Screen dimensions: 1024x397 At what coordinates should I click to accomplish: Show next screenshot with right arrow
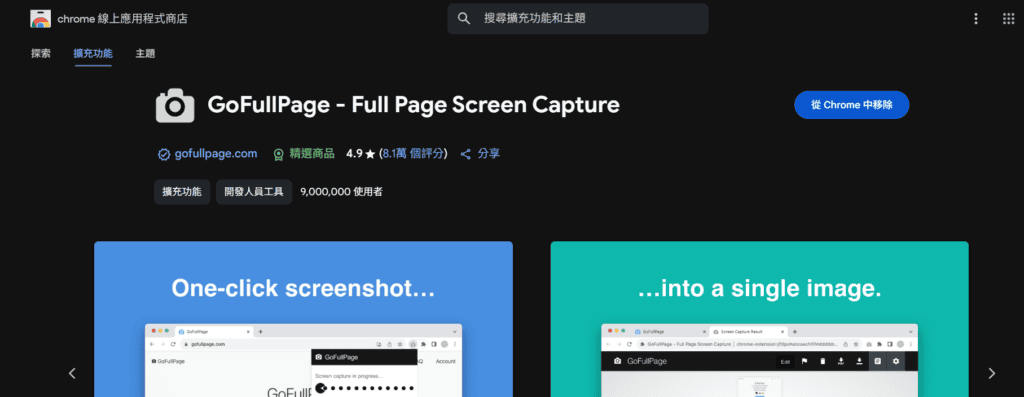click(x=991, y=373)
